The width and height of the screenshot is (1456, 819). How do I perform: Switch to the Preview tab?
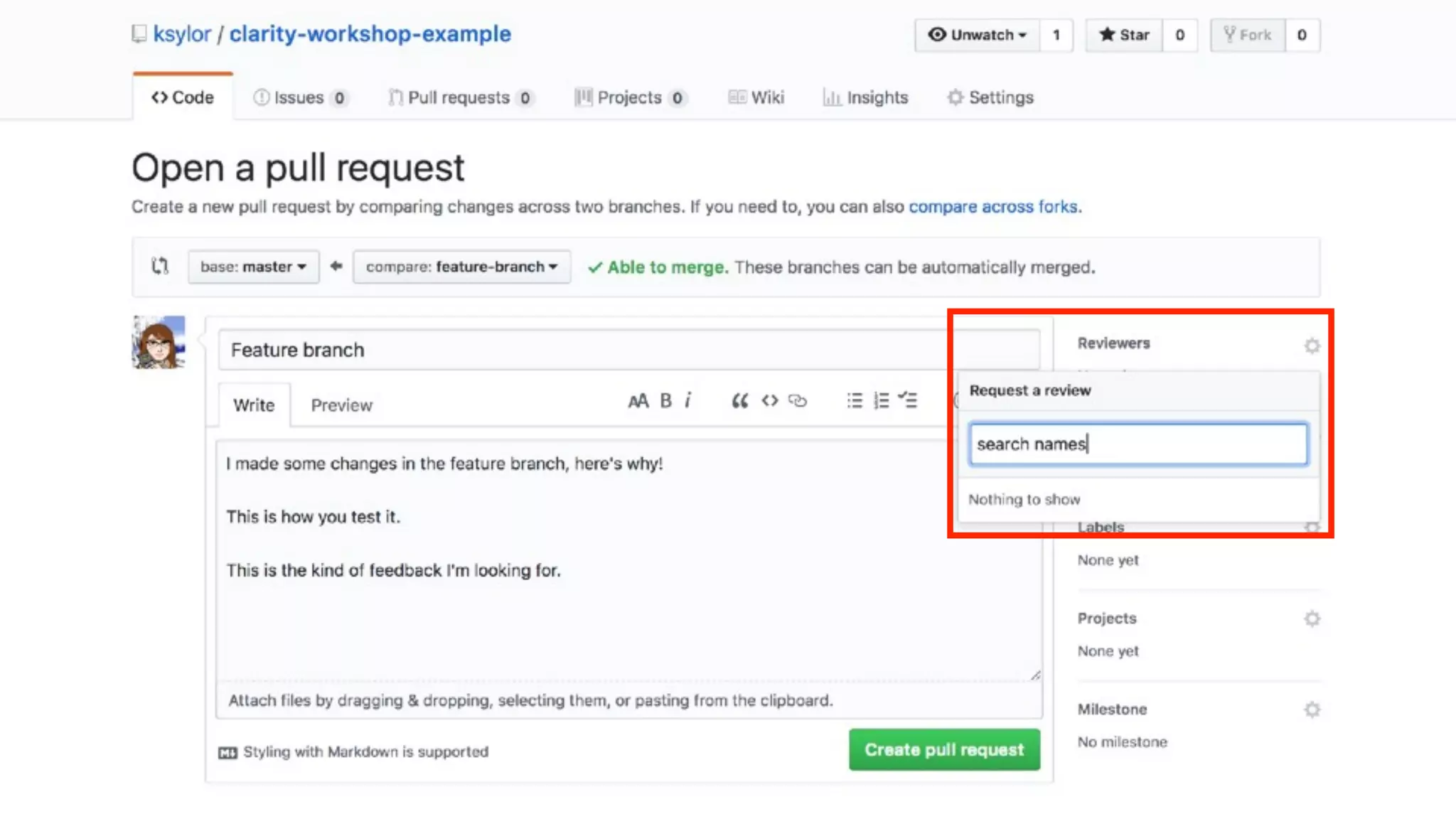click(x=341, y=405)
